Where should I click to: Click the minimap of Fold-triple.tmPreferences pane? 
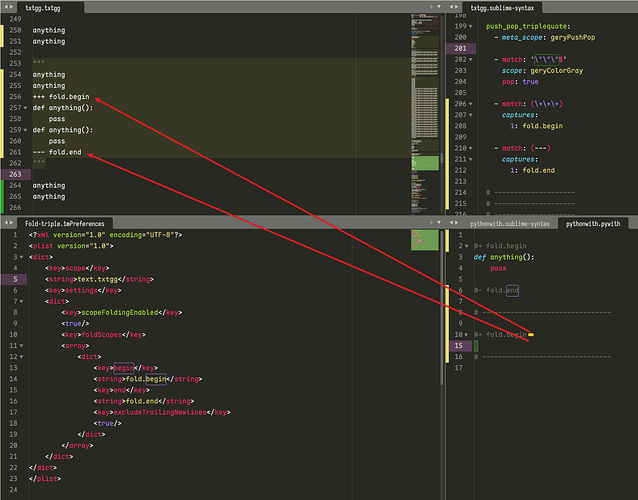[x=425, y=240]
